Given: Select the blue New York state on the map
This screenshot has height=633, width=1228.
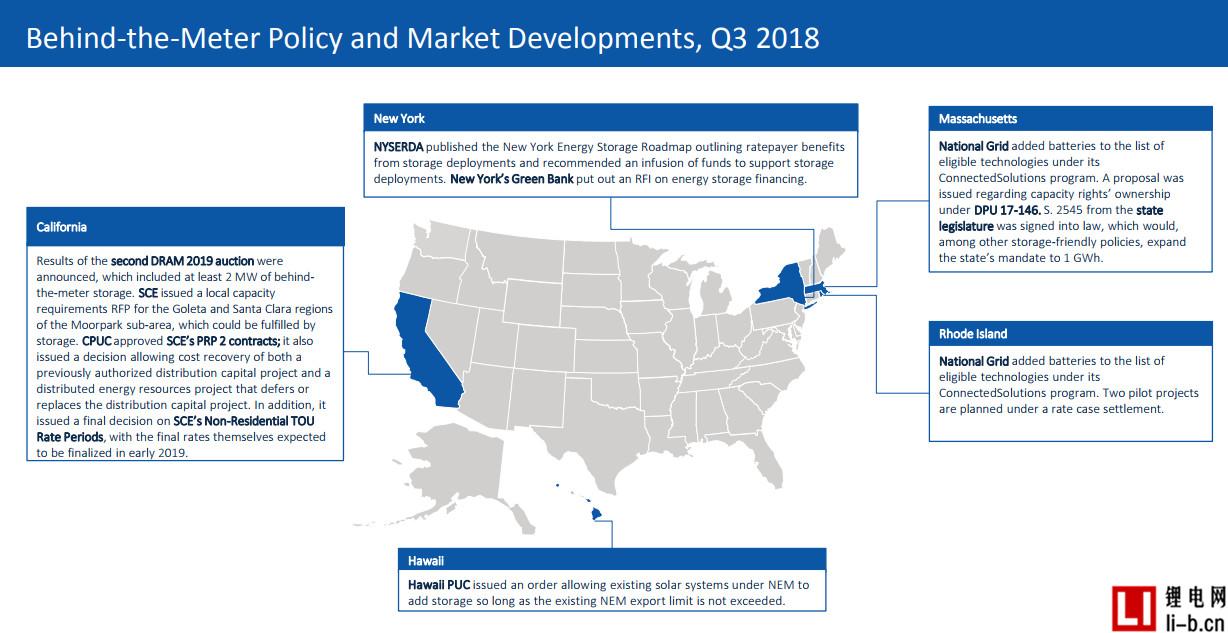Looking at the screenshot, I should (780, 283).
